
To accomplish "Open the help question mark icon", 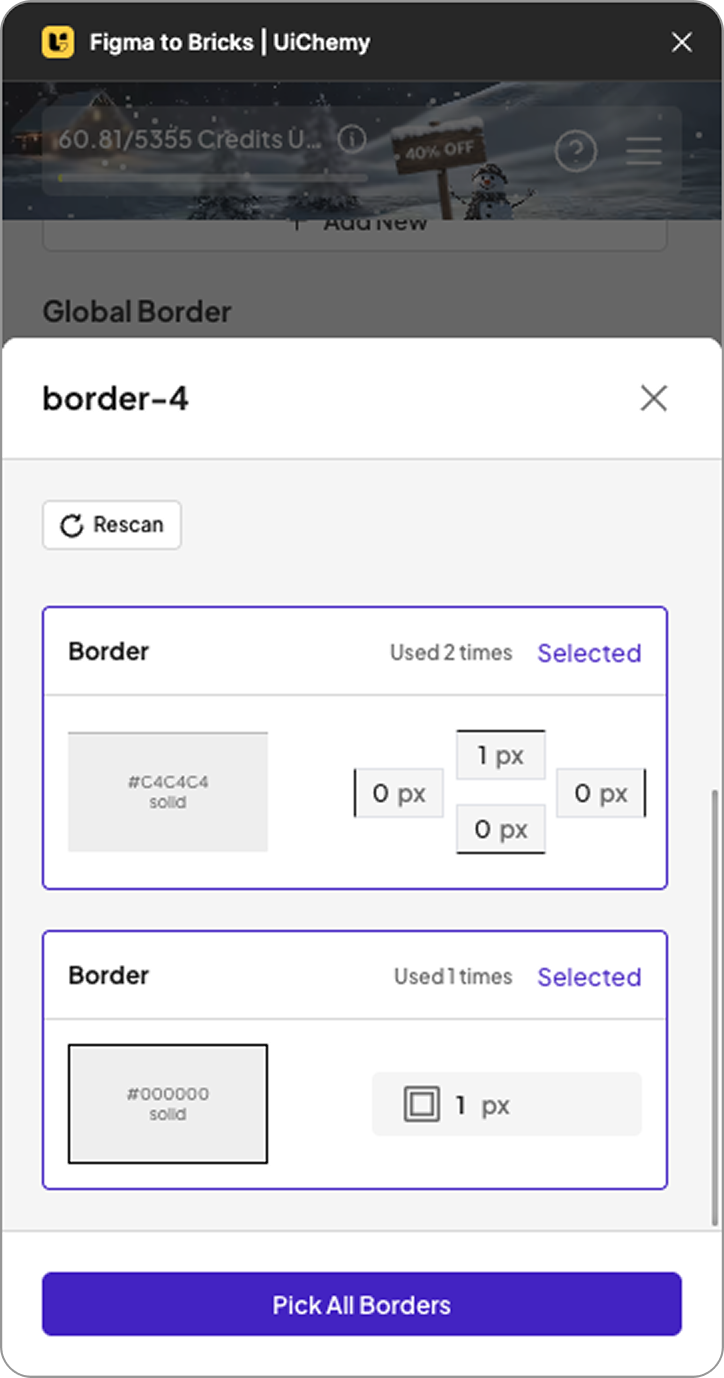I will coord(577,151).
